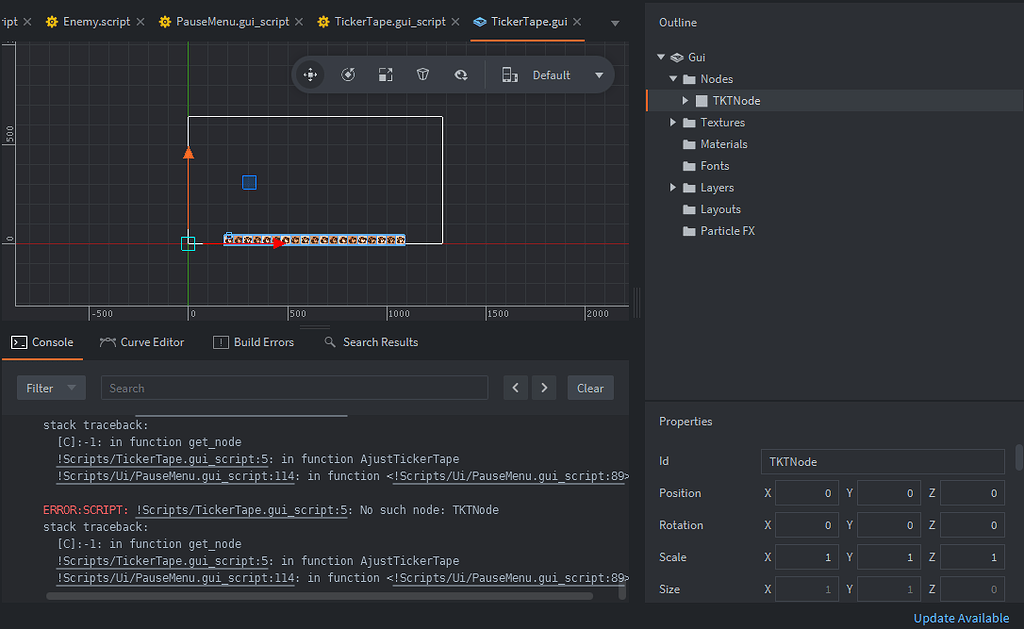
Task: Toggle the perspective camera view icon
Action: 422,74
